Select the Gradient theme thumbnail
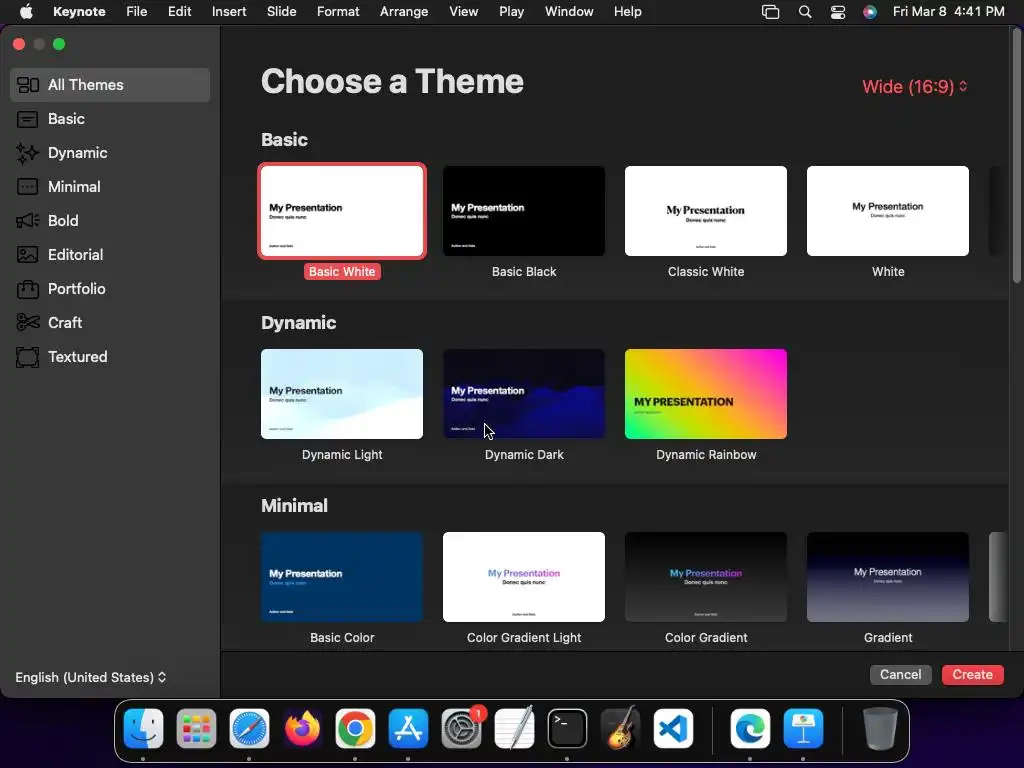 [x=888, y=577]
